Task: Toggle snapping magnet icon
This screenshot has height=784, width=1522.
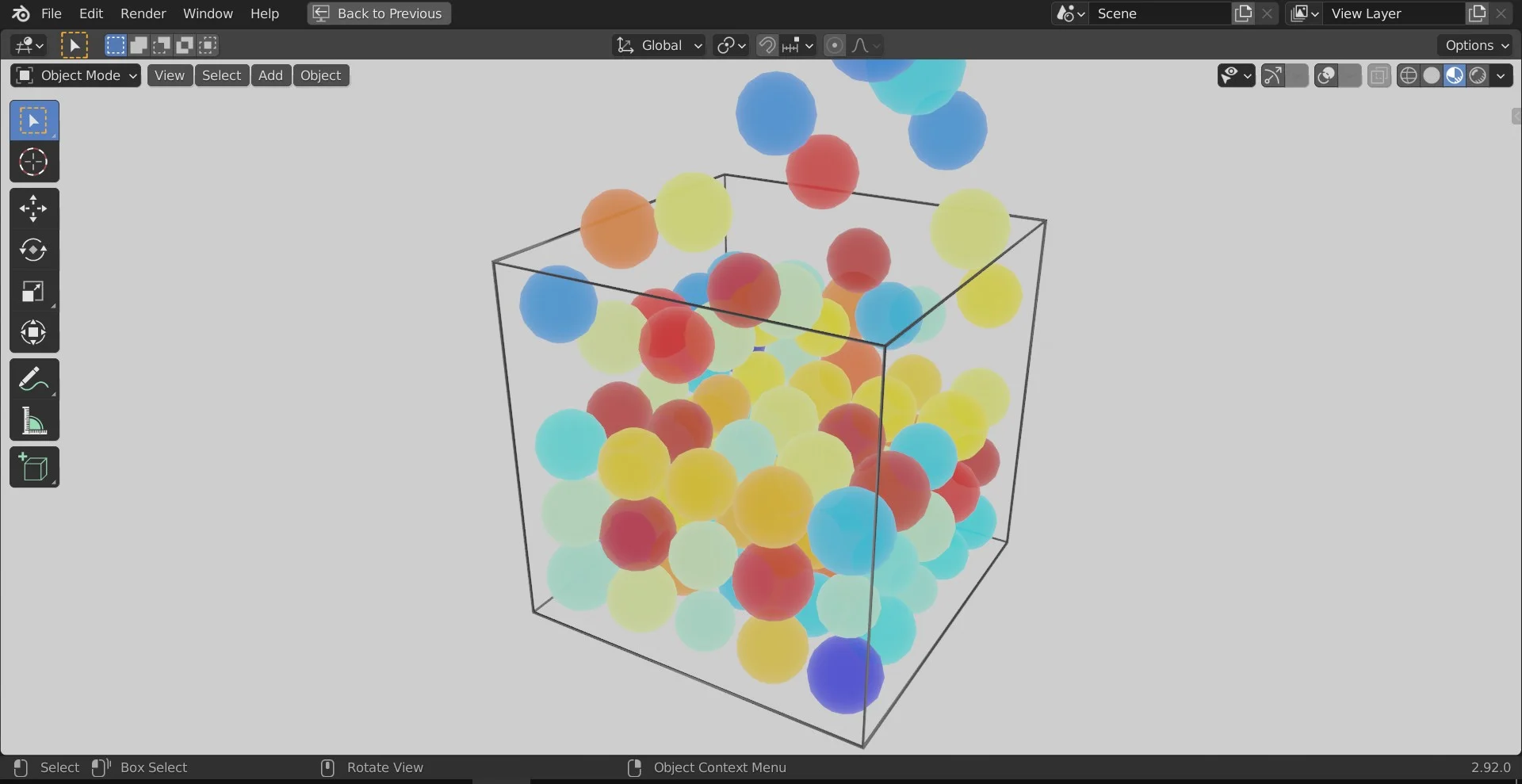Action: click(x=767, y=45)
